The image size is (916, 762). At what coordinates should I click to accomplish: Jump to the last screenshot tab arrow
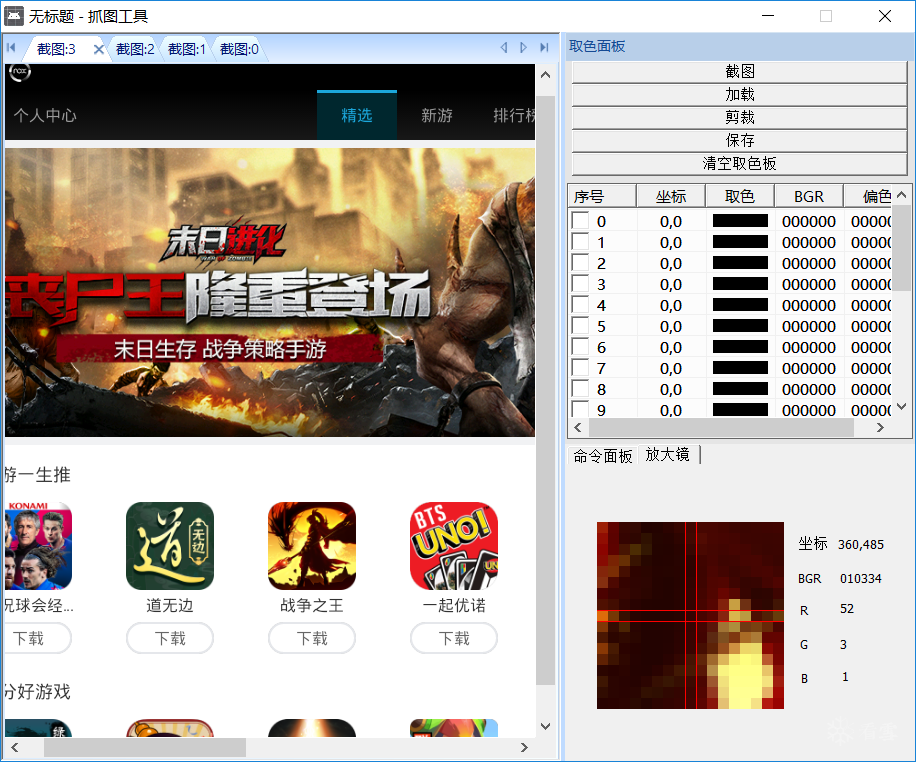point(544,48)
